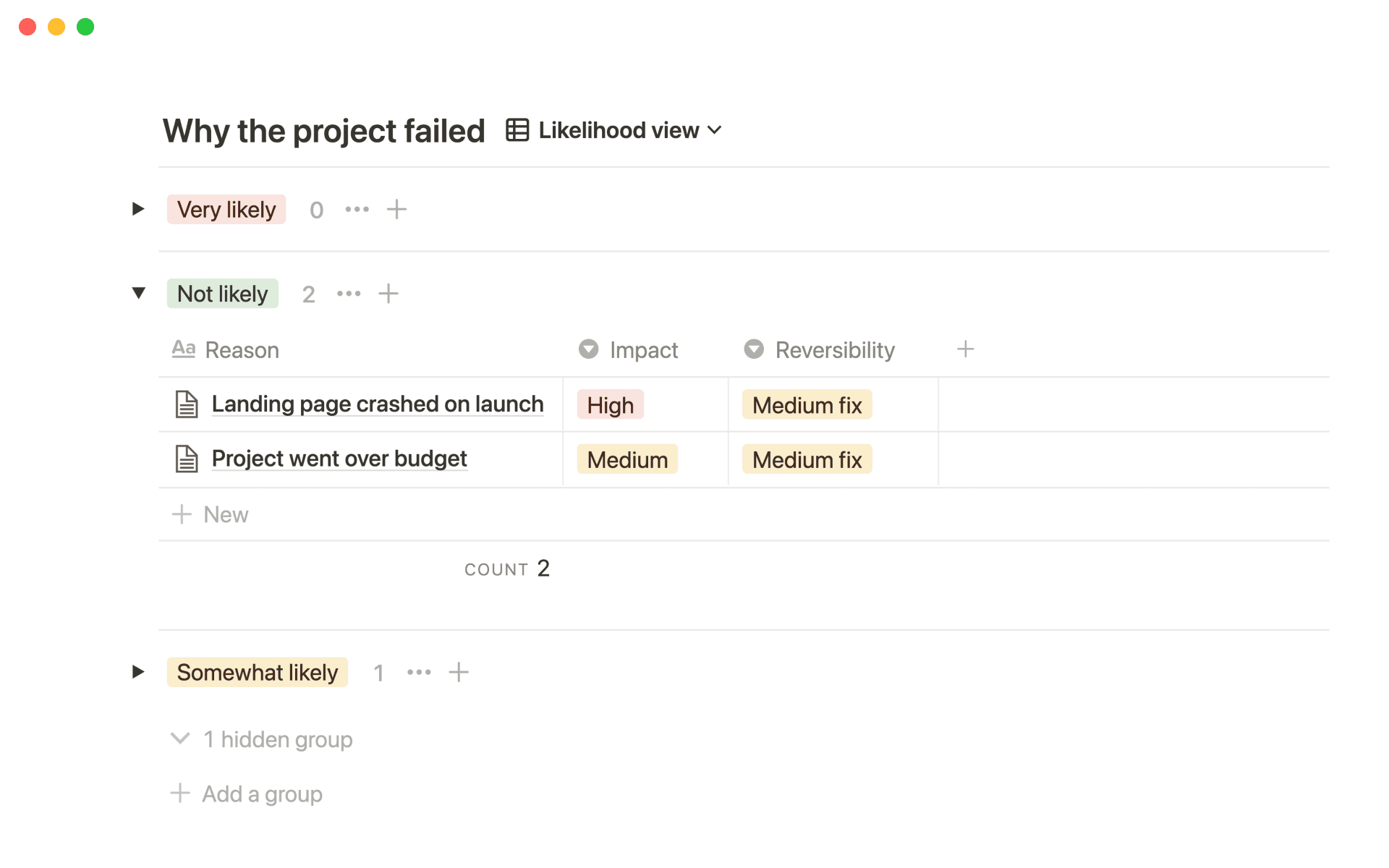Select the High impact tag
This screenshot has width=1389, height=868.
pos(609,404)
